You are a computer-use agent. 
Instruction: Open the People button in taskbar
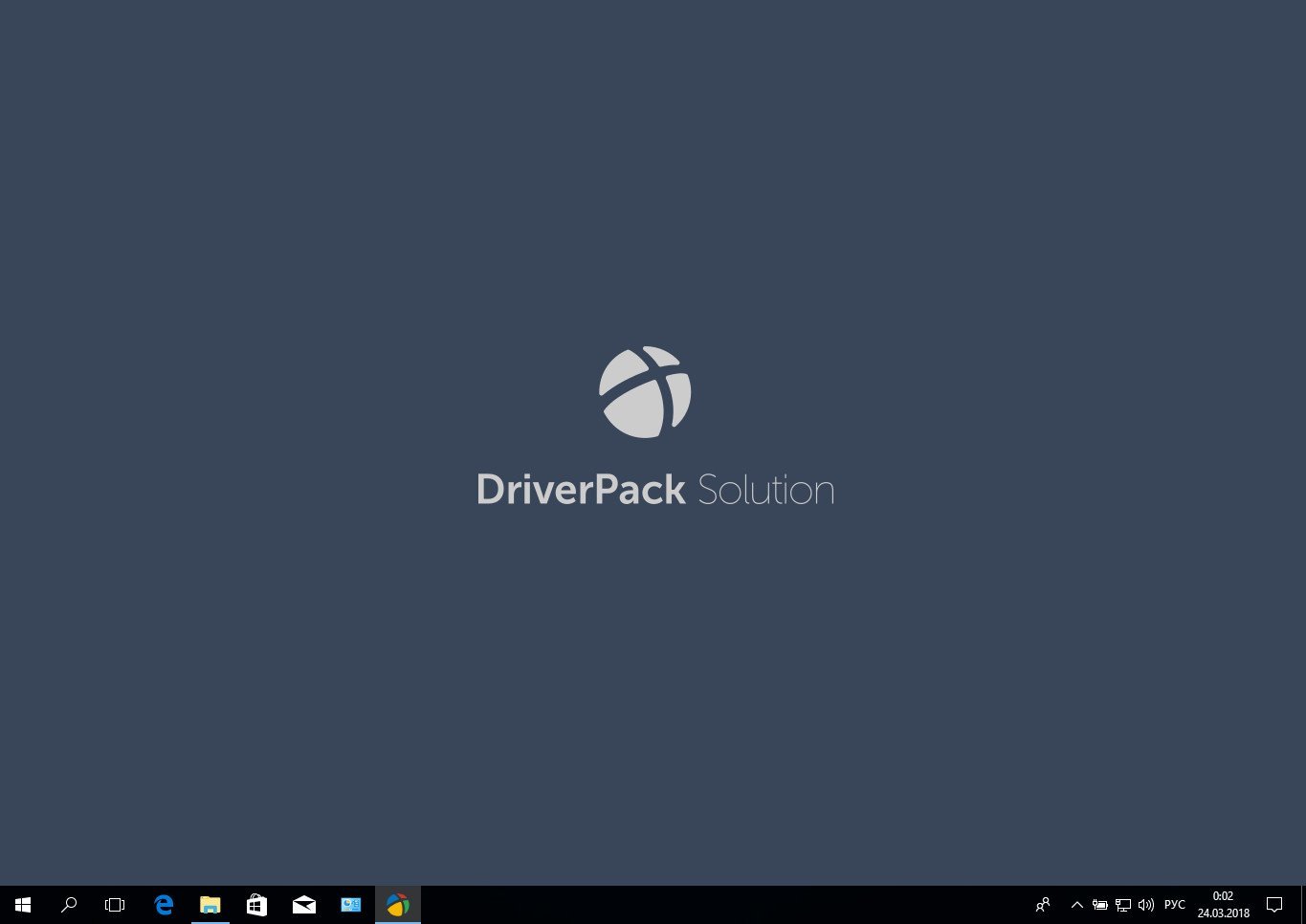pos(1043,905)
